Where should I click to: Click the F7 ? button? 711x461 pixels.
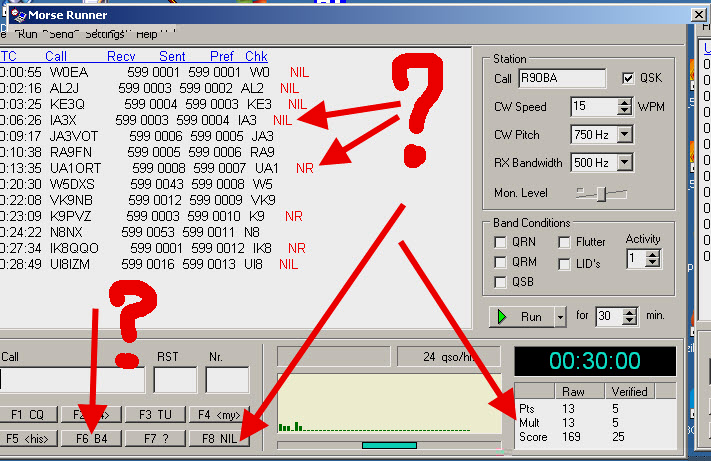pos(160,438)
